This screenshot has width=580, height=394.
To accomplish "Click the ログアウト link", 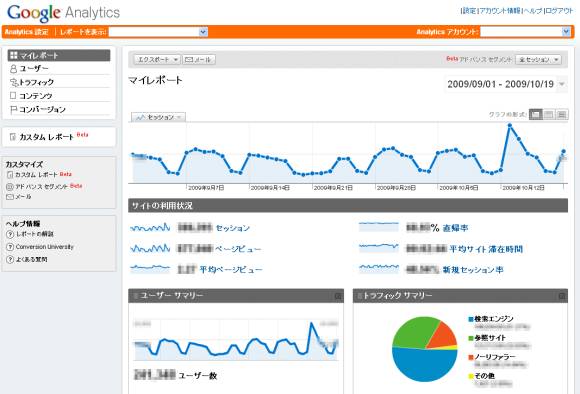I will tap(559, 11).
